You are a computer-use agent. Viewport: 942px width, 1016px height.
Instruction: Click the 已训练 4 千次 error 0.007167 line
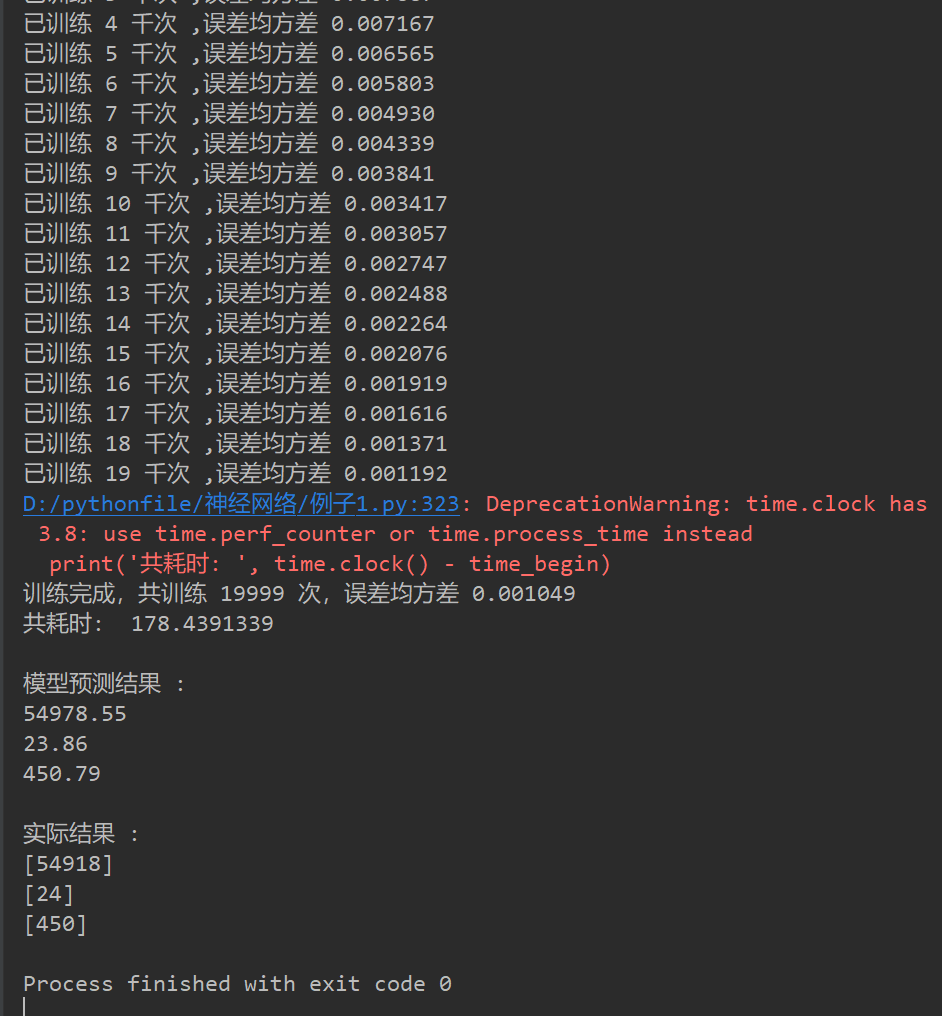229,24
